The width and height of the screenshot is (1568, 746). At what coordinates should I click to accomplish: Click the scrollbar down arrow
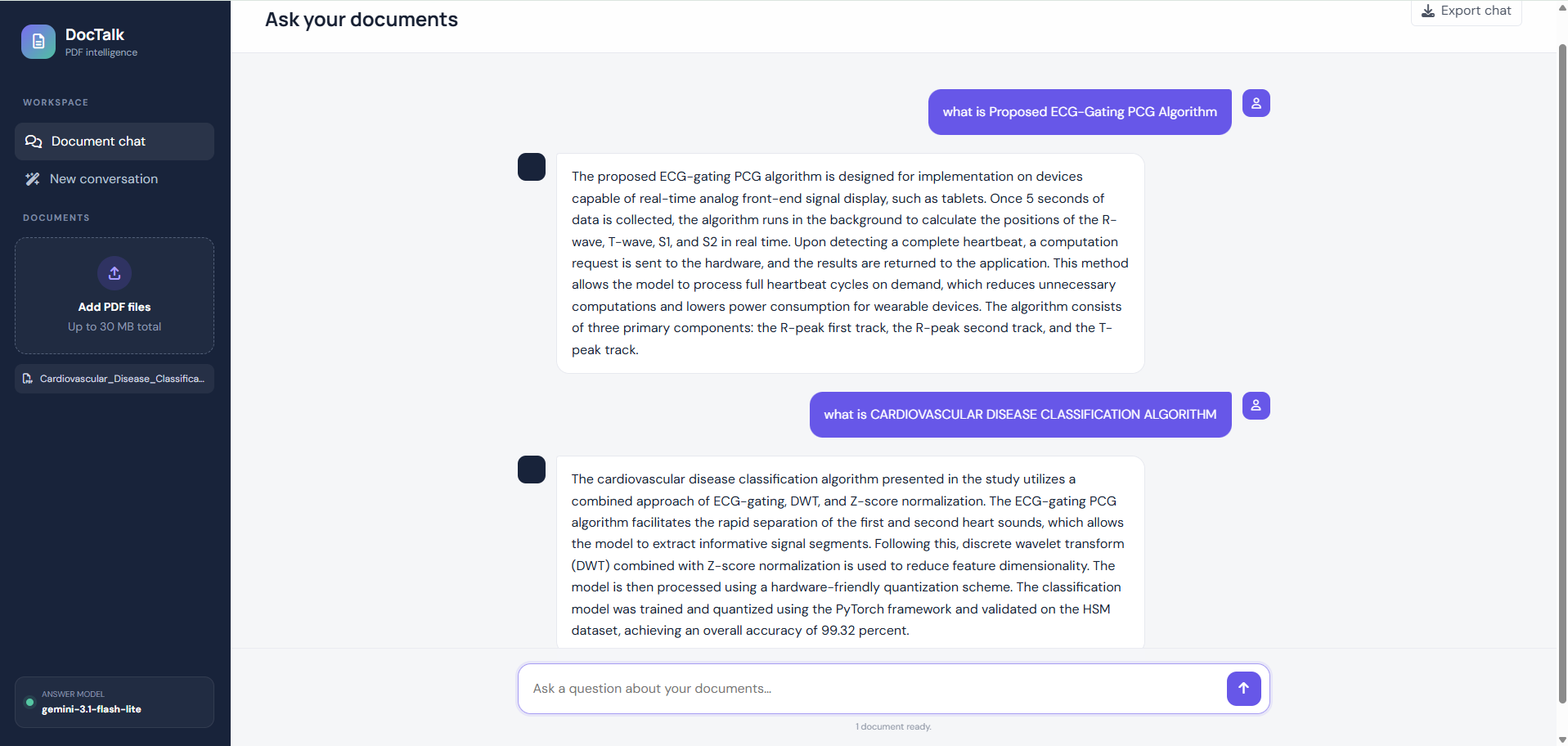[1562, 739]
